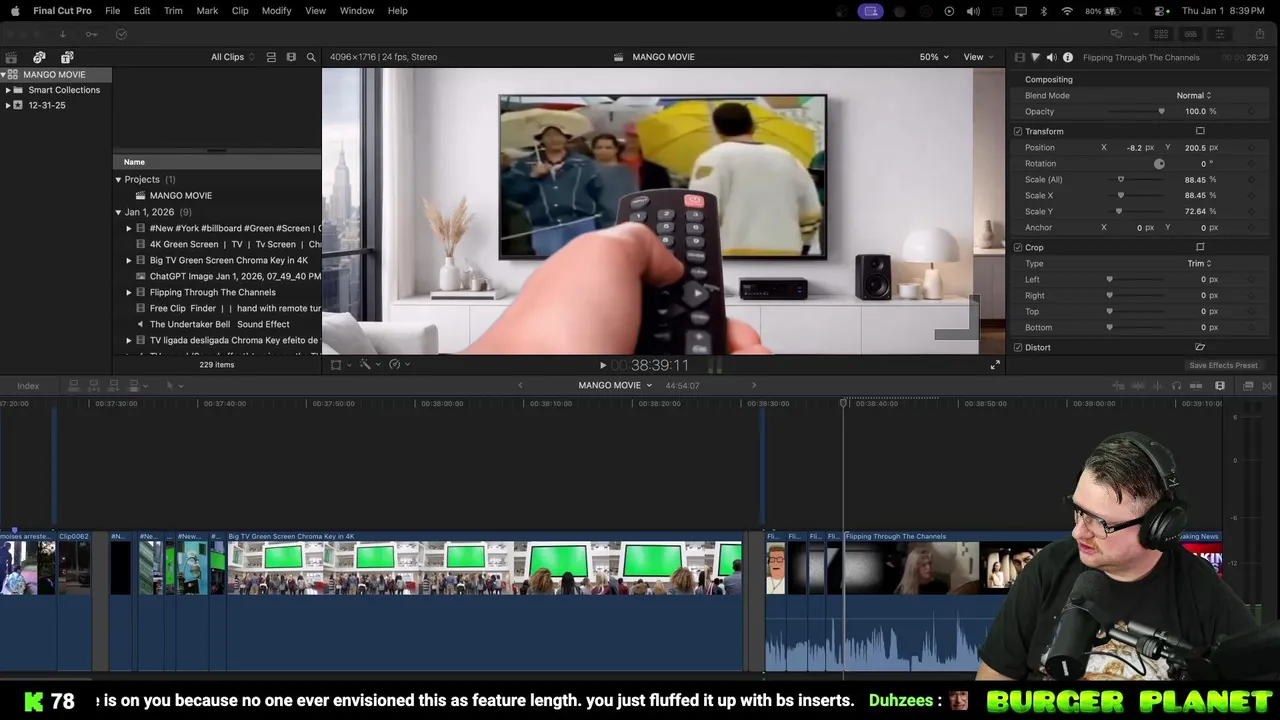Toggle timeline headphones audio skimming
The image size is (1280, 720).
coord(1176,386)
